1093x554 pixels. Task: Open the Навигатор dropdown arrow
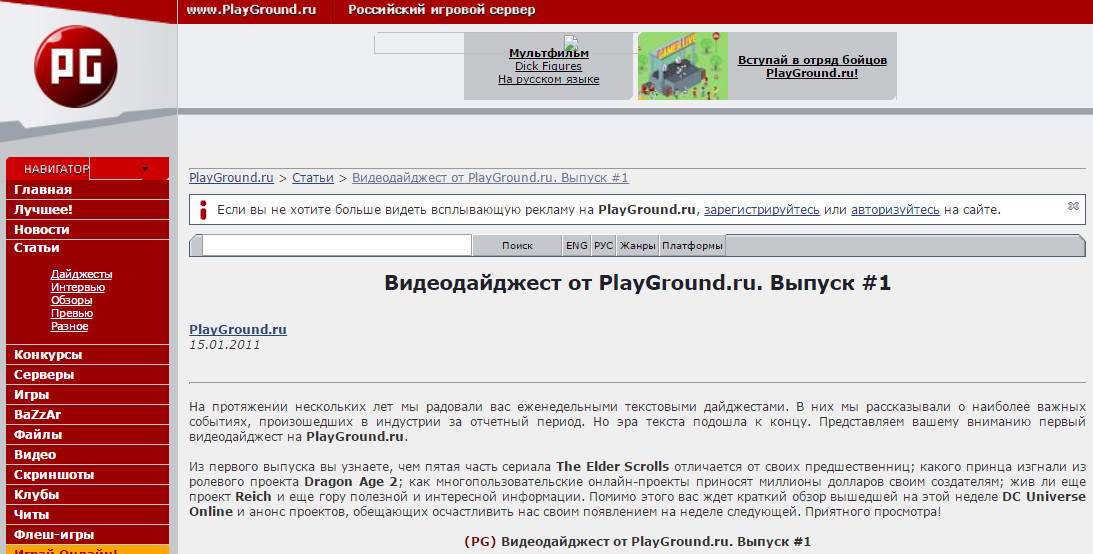144,169
